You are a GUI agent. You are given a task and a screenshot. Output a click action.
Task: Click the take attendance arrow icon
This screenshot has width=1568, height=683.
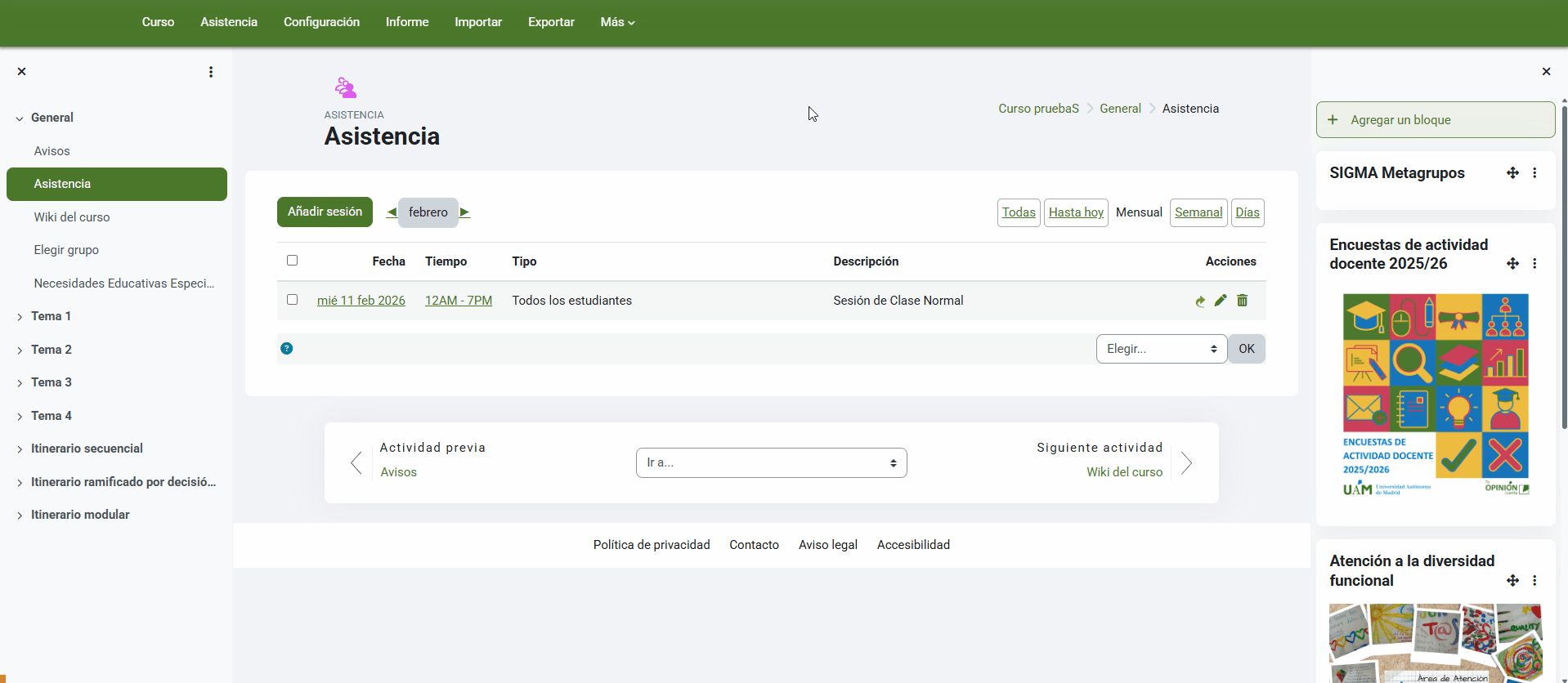[1199, 301]
